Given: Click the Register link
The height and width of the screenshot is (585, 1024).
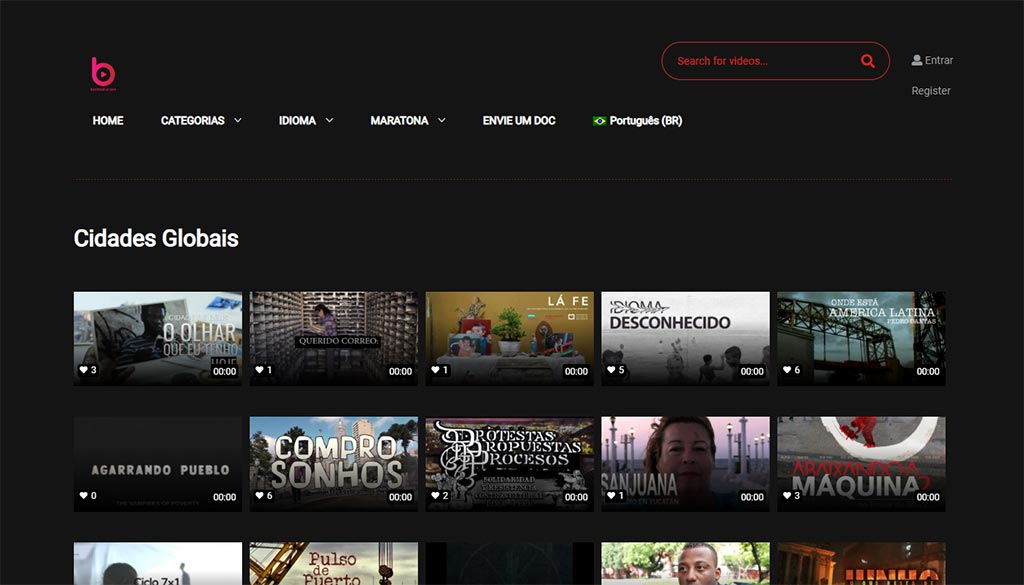Looking at the screenshot, I should click(931, 91).
